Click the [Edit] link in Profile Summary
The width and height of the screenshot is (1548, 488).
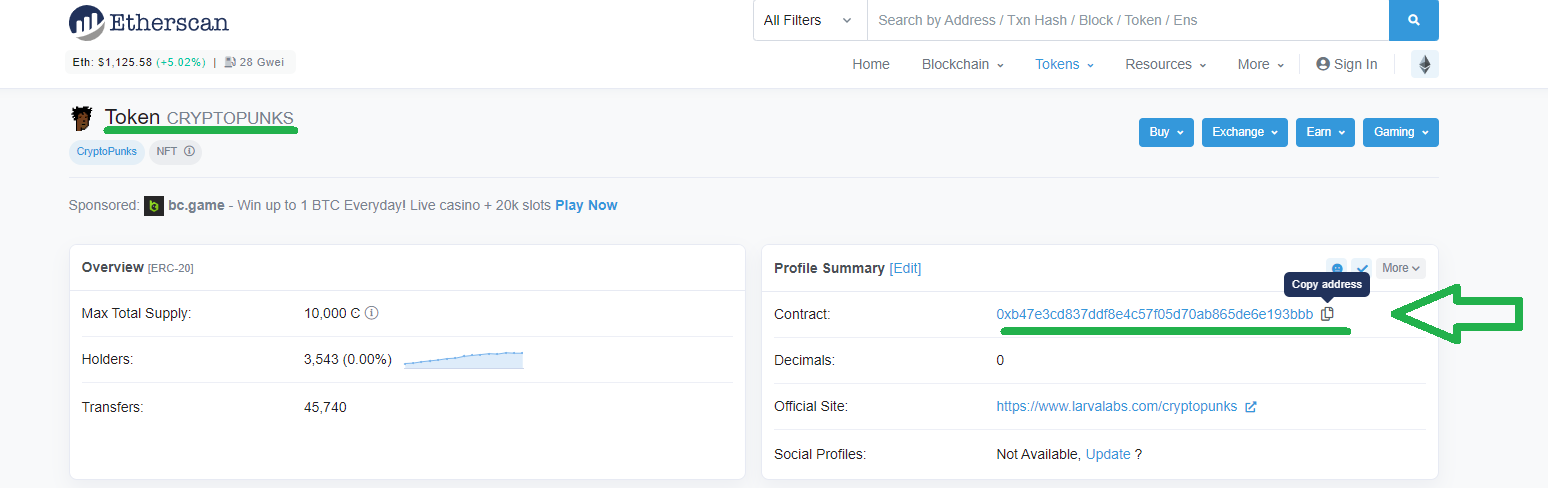tap(905, 268)
